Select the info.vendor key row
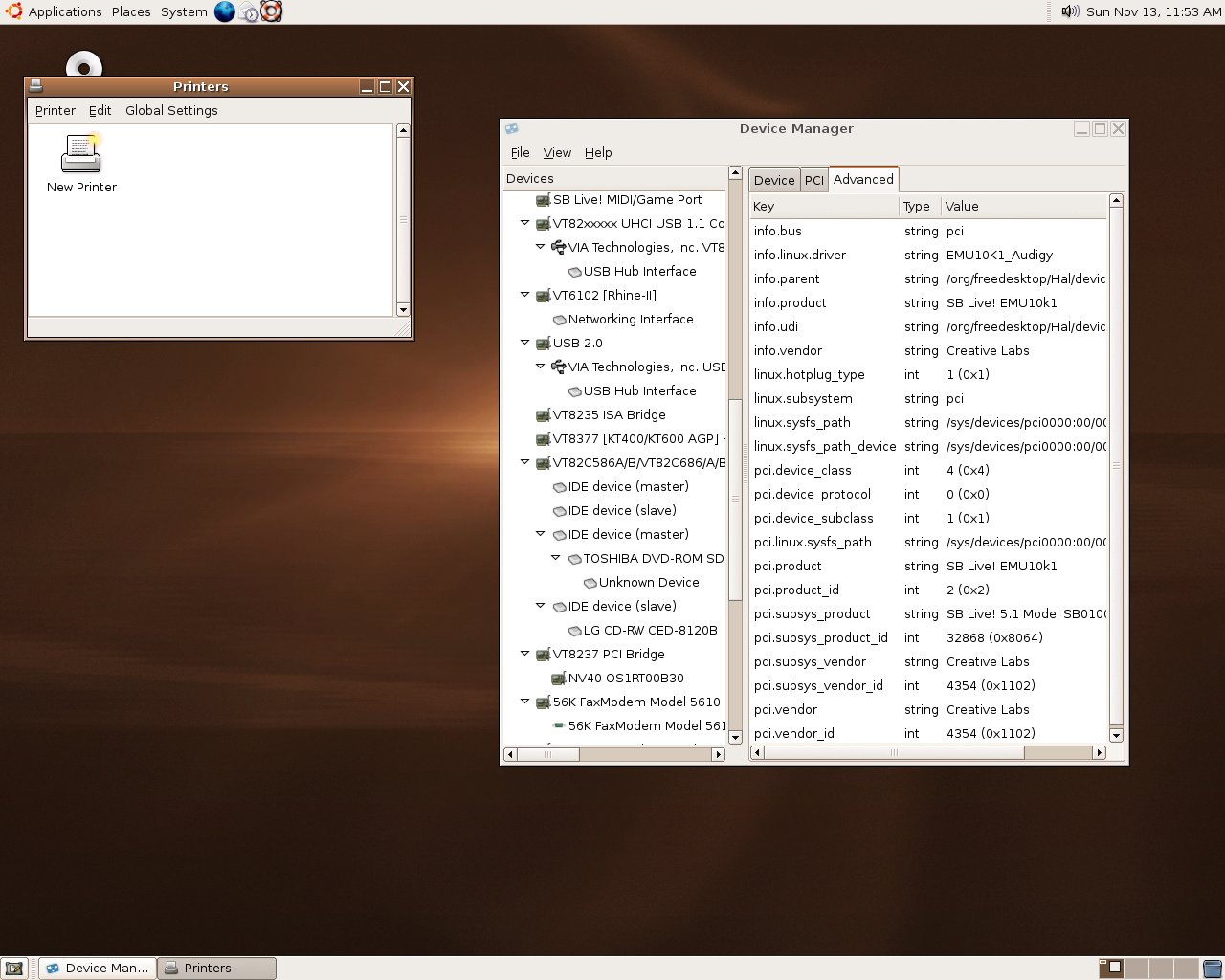This screenshot has width=1225, height=980. click(788, 351)
